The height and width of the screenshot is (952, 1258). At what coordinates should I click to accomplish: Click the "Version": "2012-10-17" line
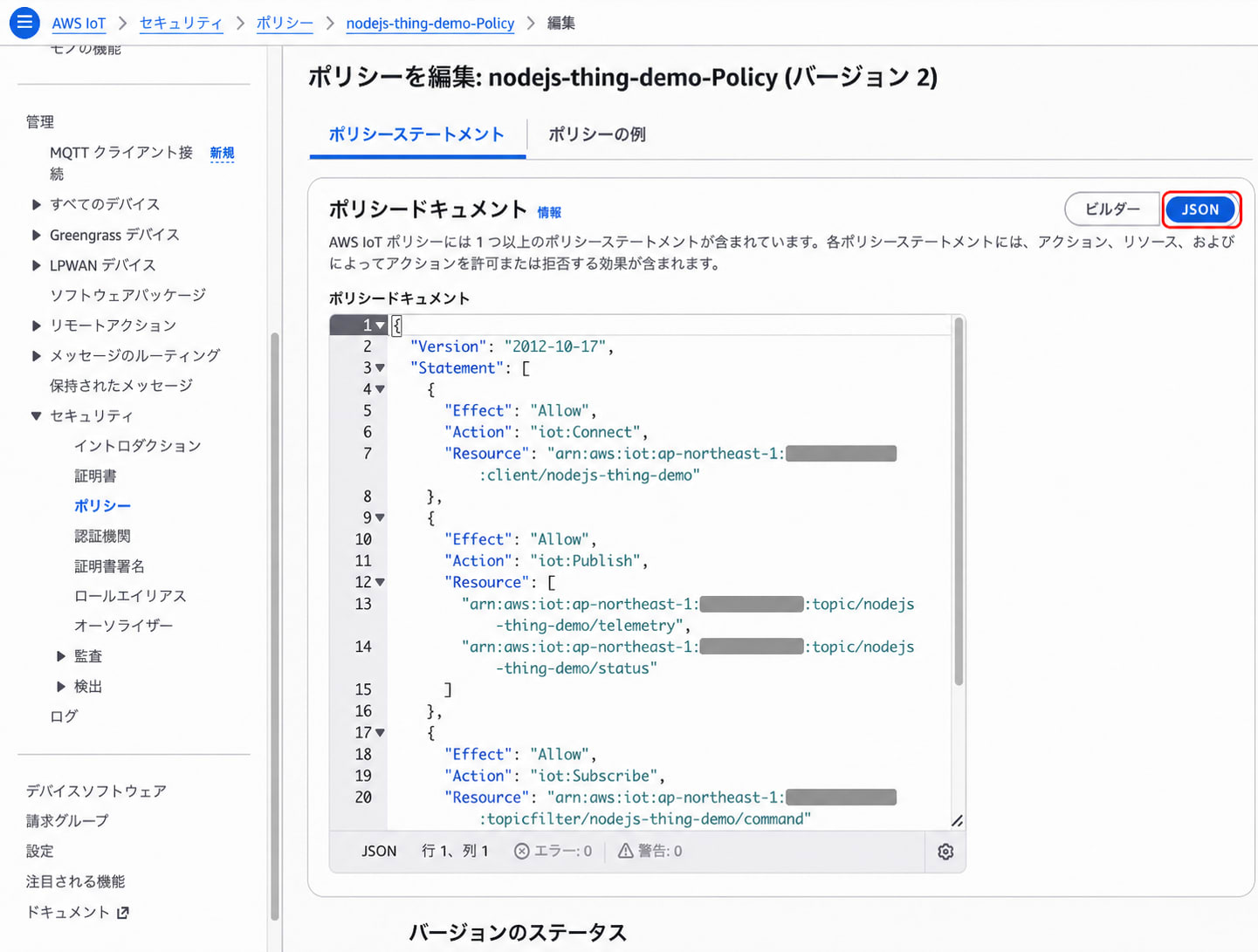pyautogui.click(x=512, y=347)
